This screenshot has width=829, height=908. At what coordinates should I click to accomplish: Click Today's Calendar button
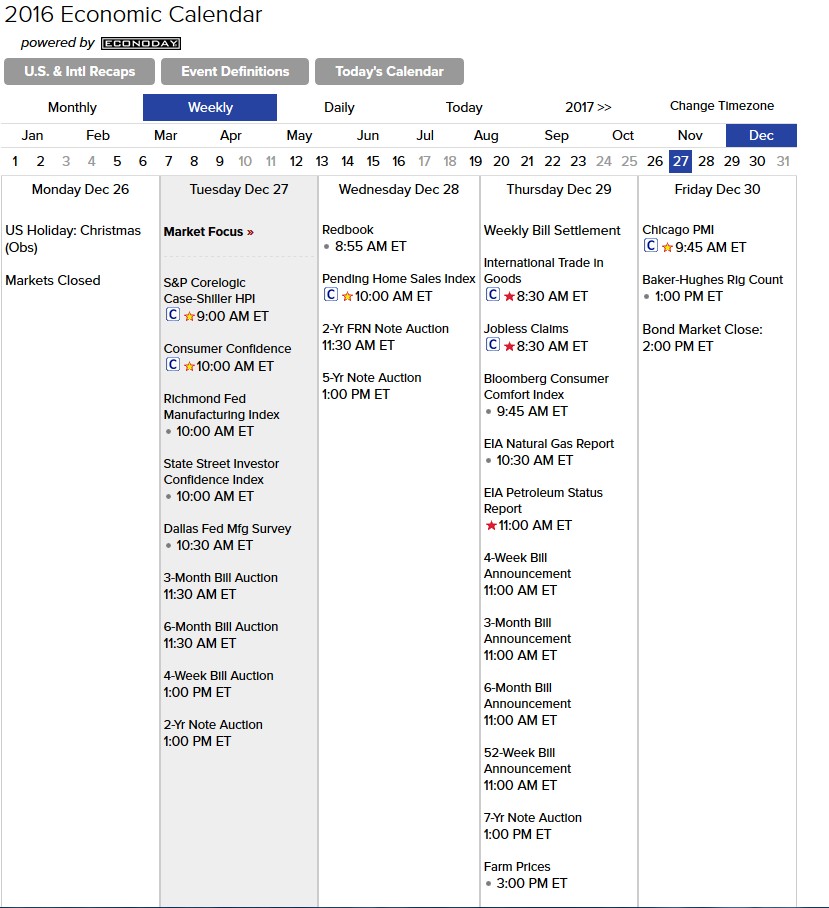pyautogui.click(x=390, y=71)
